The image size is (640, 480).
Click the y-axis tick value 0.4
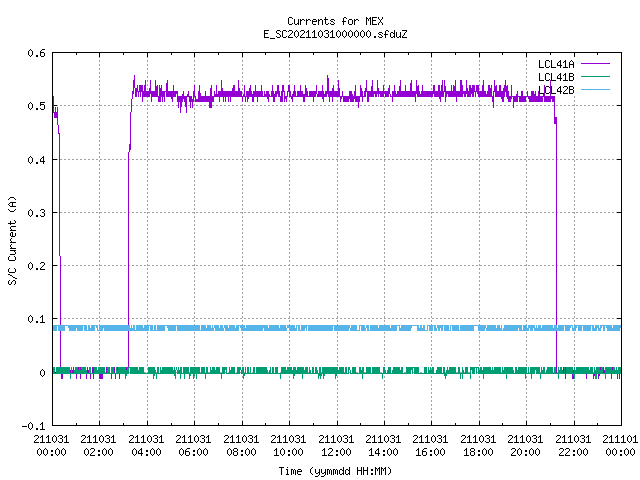coord(36,160)
